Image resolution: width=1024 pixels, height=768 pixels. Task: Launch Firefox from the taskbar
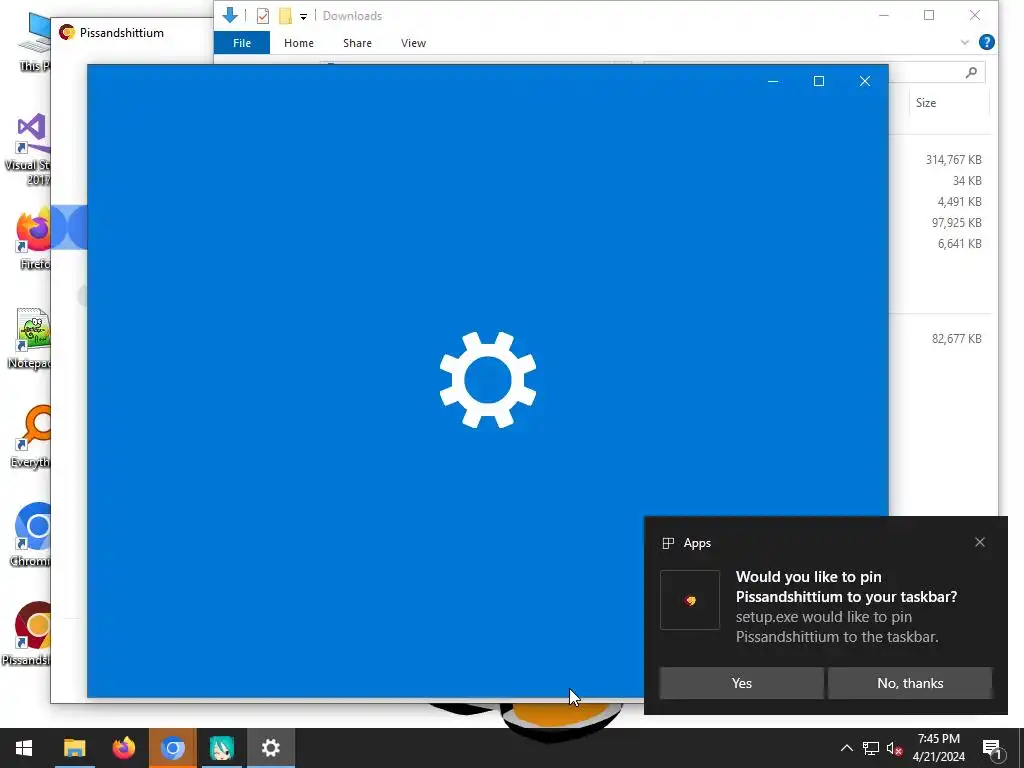123,748
